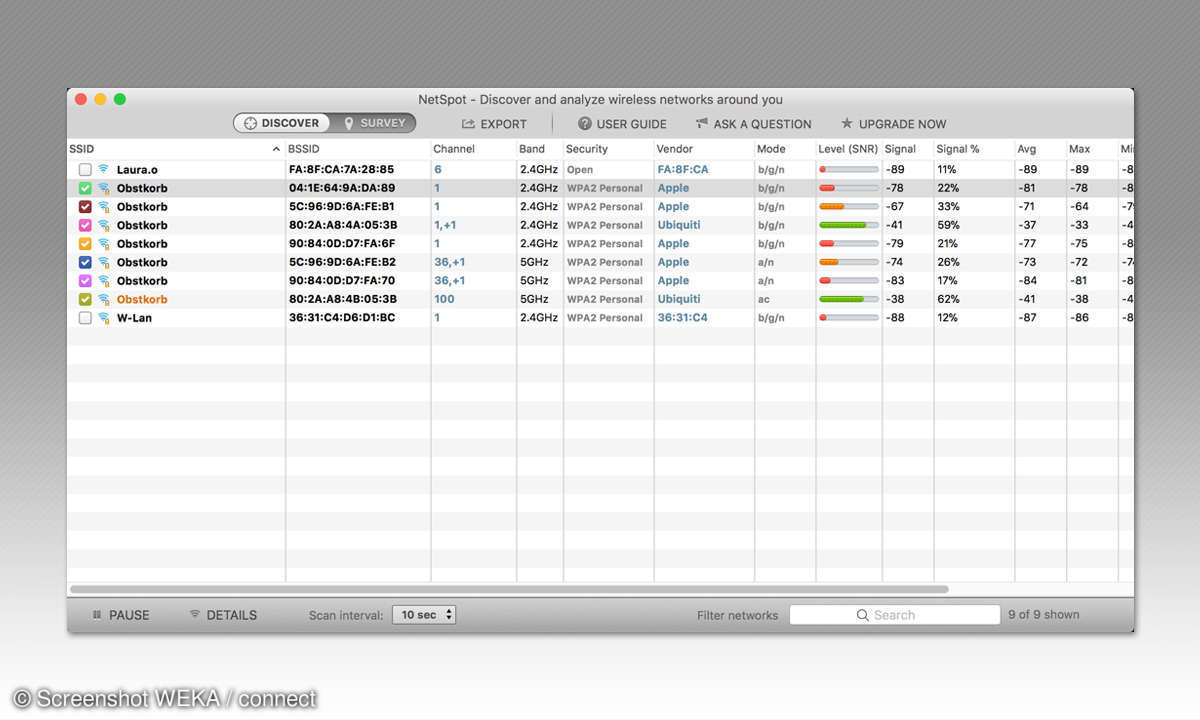The width and height of the screenshot is (1200, 720).
Task: Switch to SURVEY mode
Action: (x=375, y=123)
